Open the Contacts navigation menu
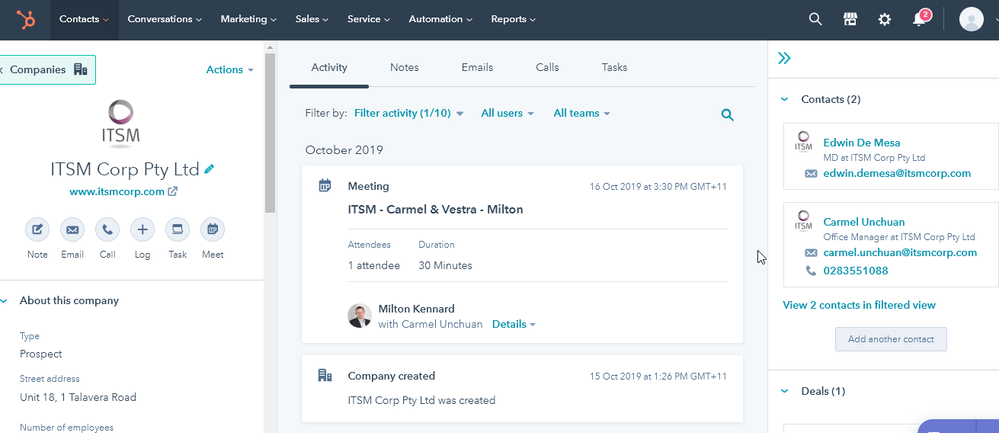Screen dimensions: 999x433 (x=84, y=19)
